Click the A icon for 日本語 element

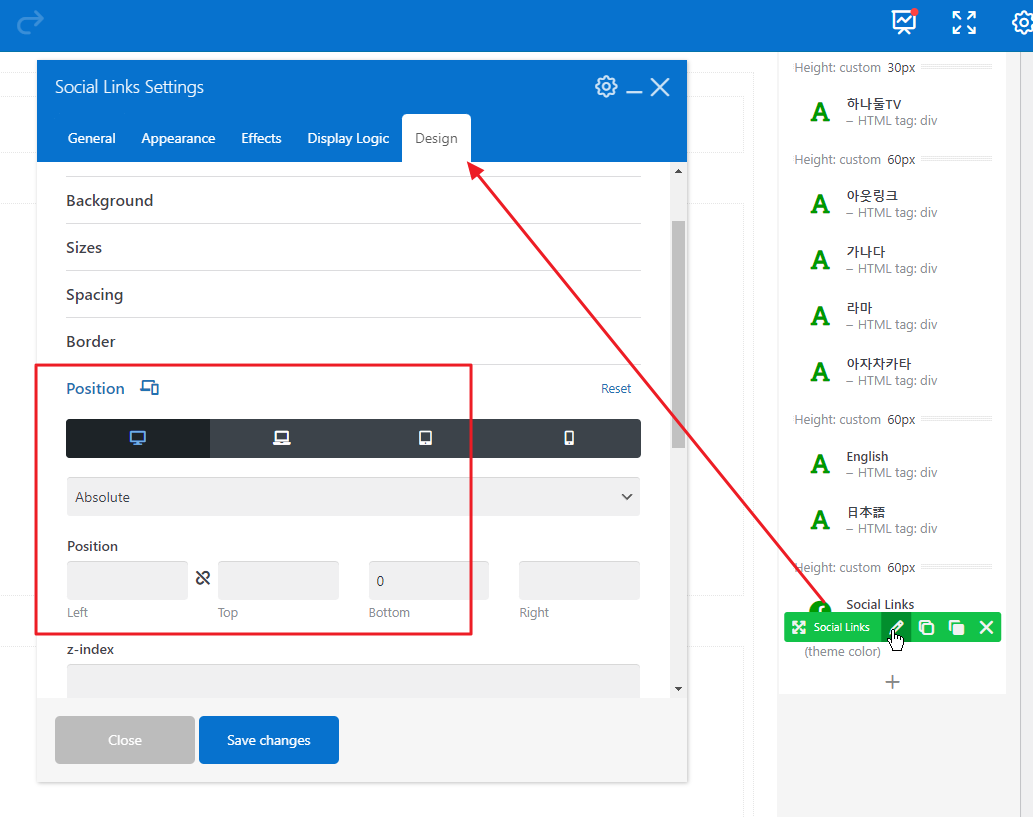[x=820, y=520]
